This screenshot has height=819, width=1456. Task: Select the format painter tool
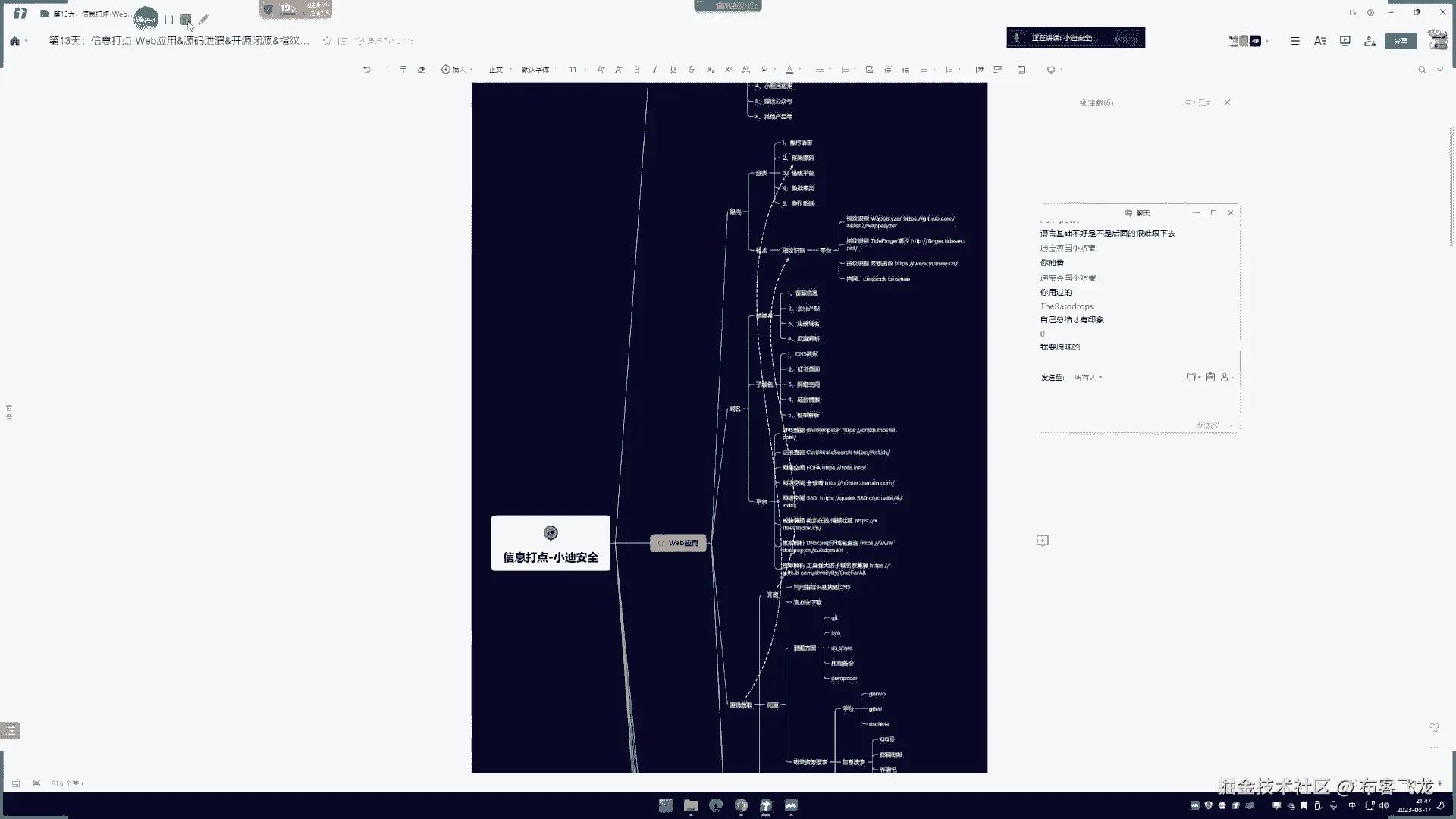coord(403,69)
